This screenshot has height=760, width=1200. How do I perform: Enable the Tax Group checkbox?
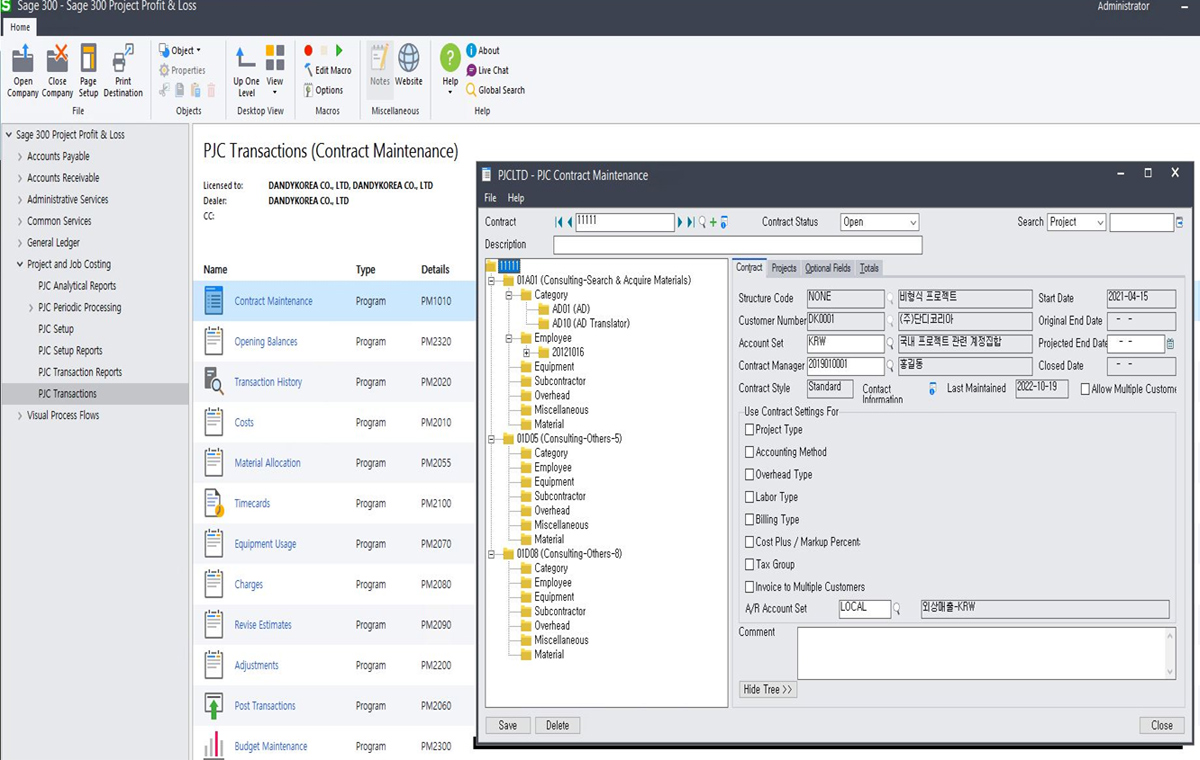click(750, 565)
